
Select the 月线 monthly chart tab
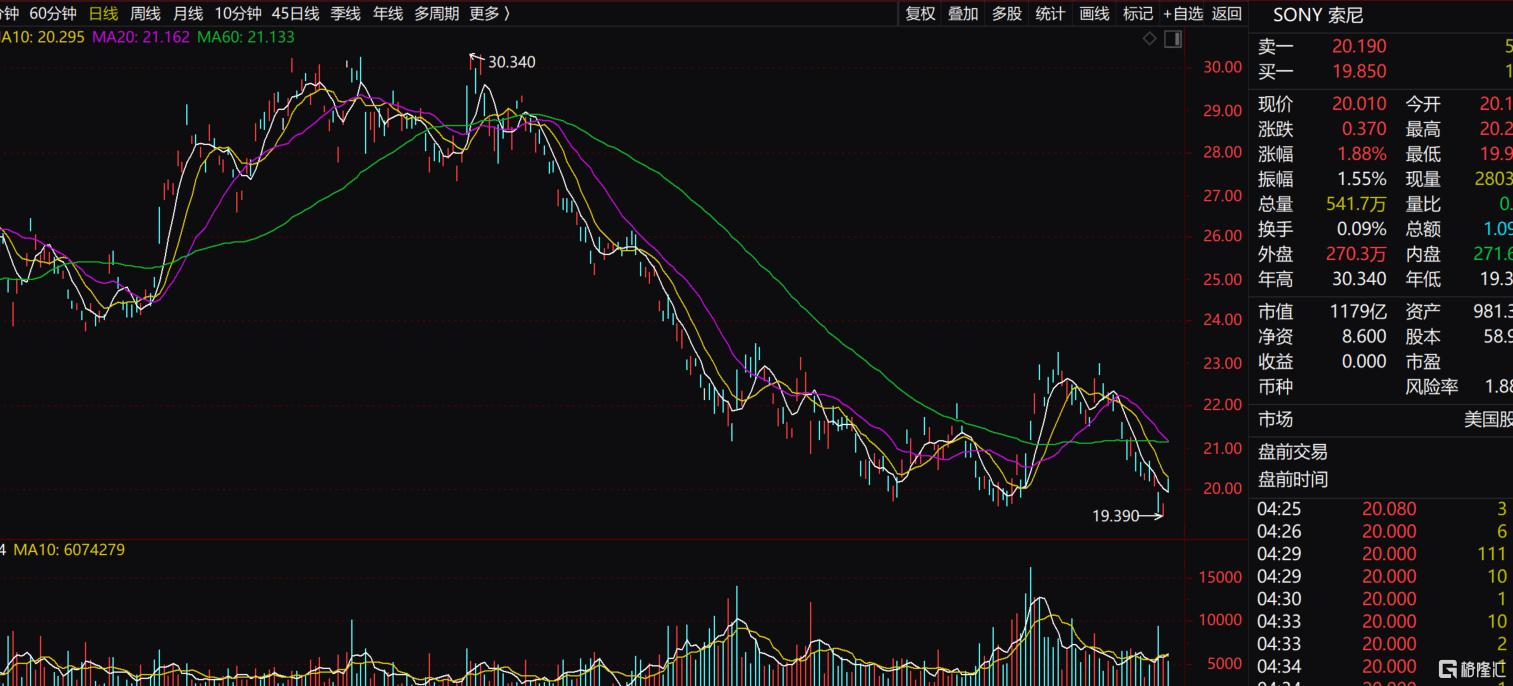click(188, 14)
